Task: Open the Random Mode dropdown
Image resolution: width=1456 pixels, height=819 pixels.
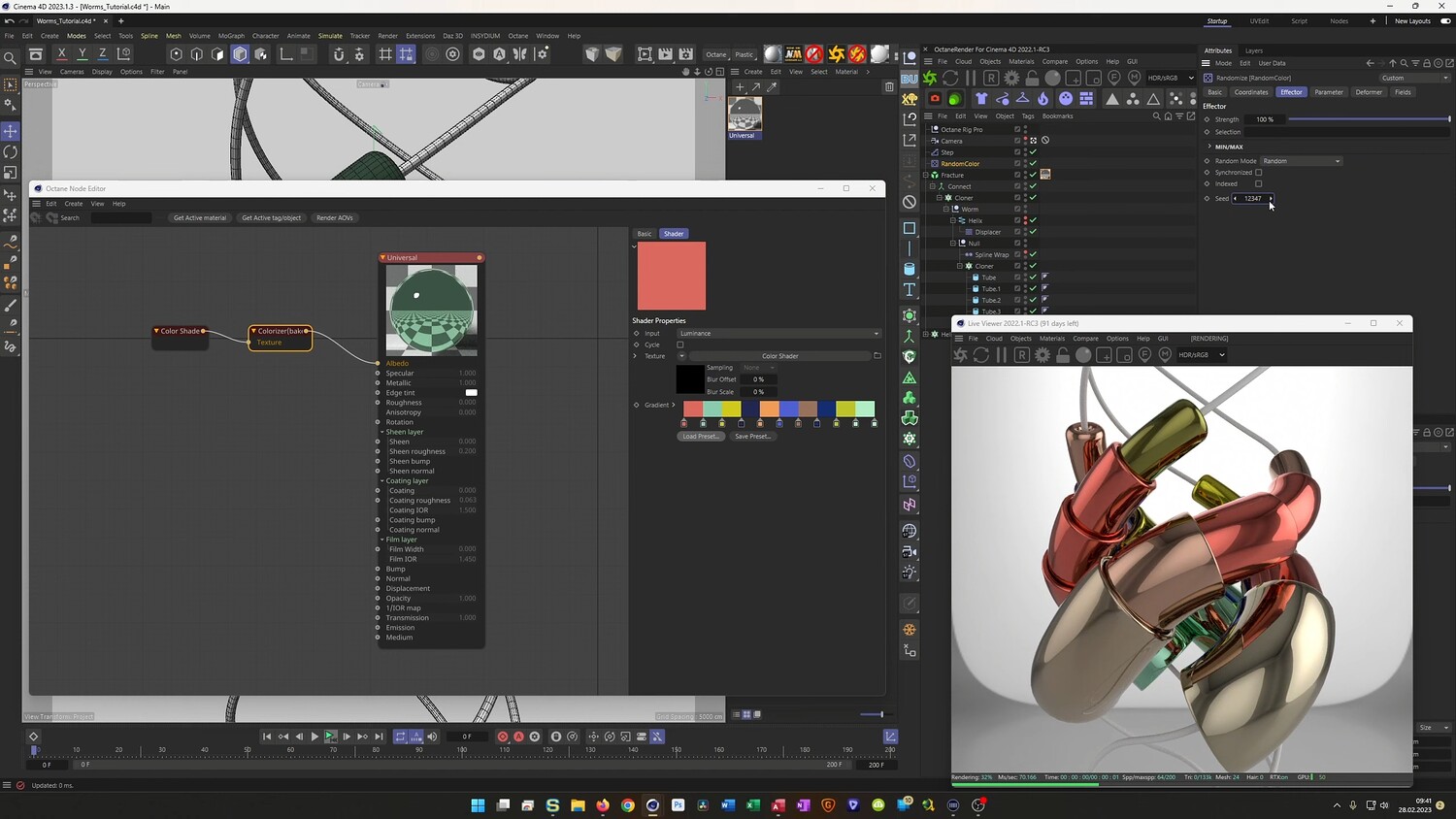Action: point(1301,161)
